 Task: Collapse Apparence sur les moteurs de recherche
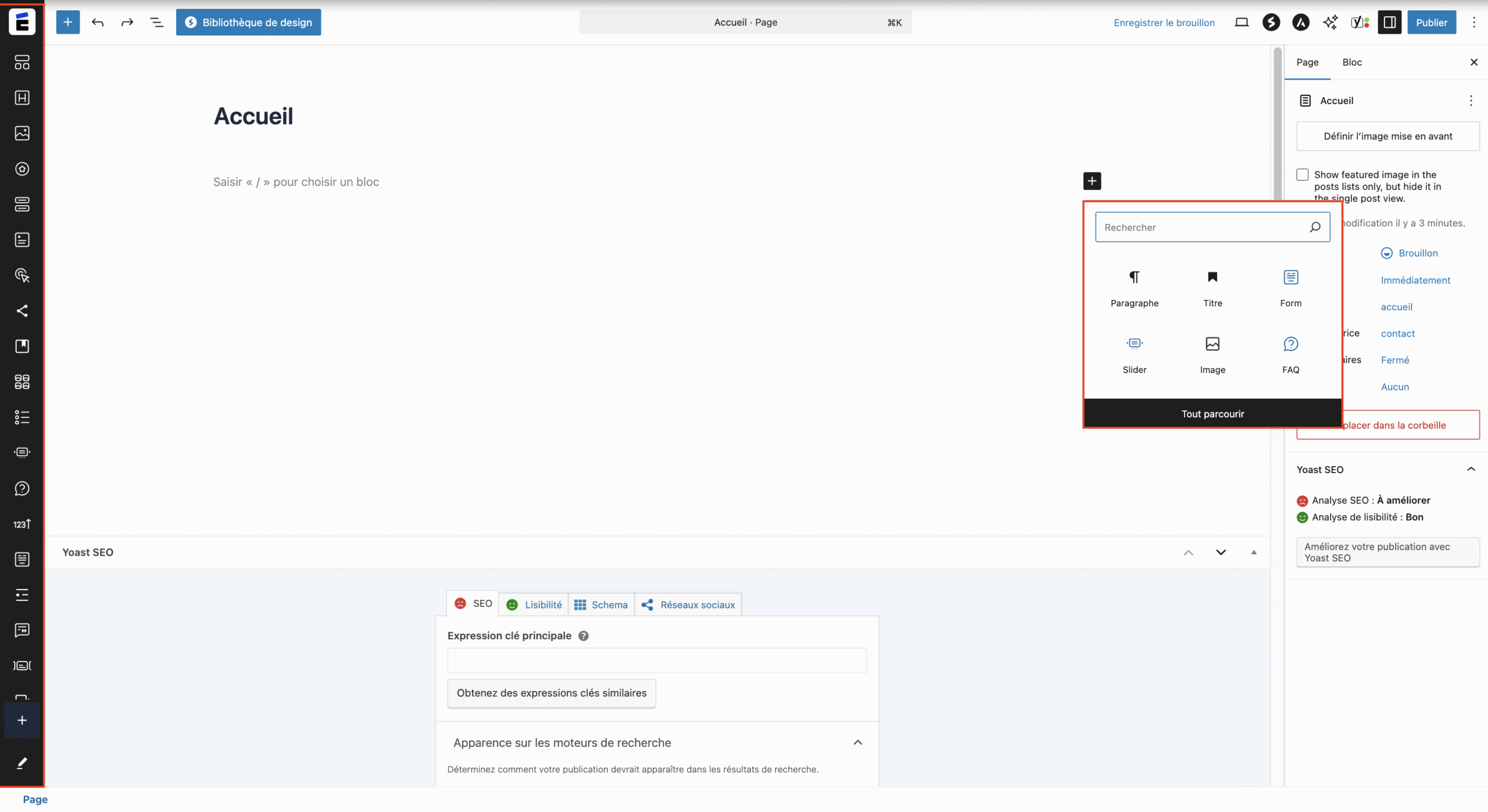click(857, 742)
